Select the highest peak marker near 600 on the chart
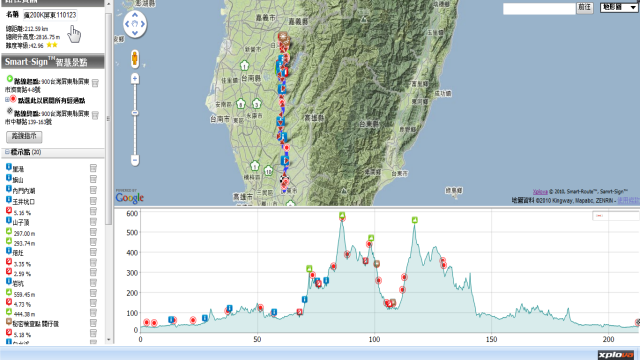The height and width of the screenshot is (360, 640). pos(342,215)
